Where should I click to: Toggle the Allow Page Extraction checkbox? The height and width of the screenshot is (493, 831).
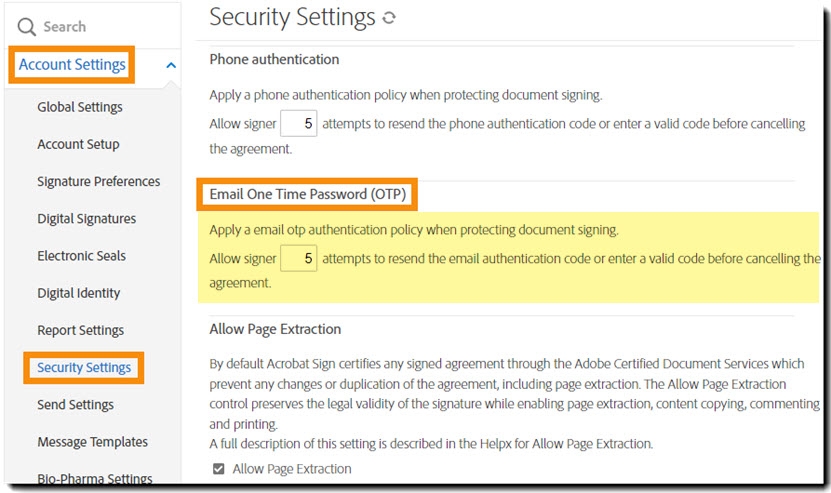(218, 469)
